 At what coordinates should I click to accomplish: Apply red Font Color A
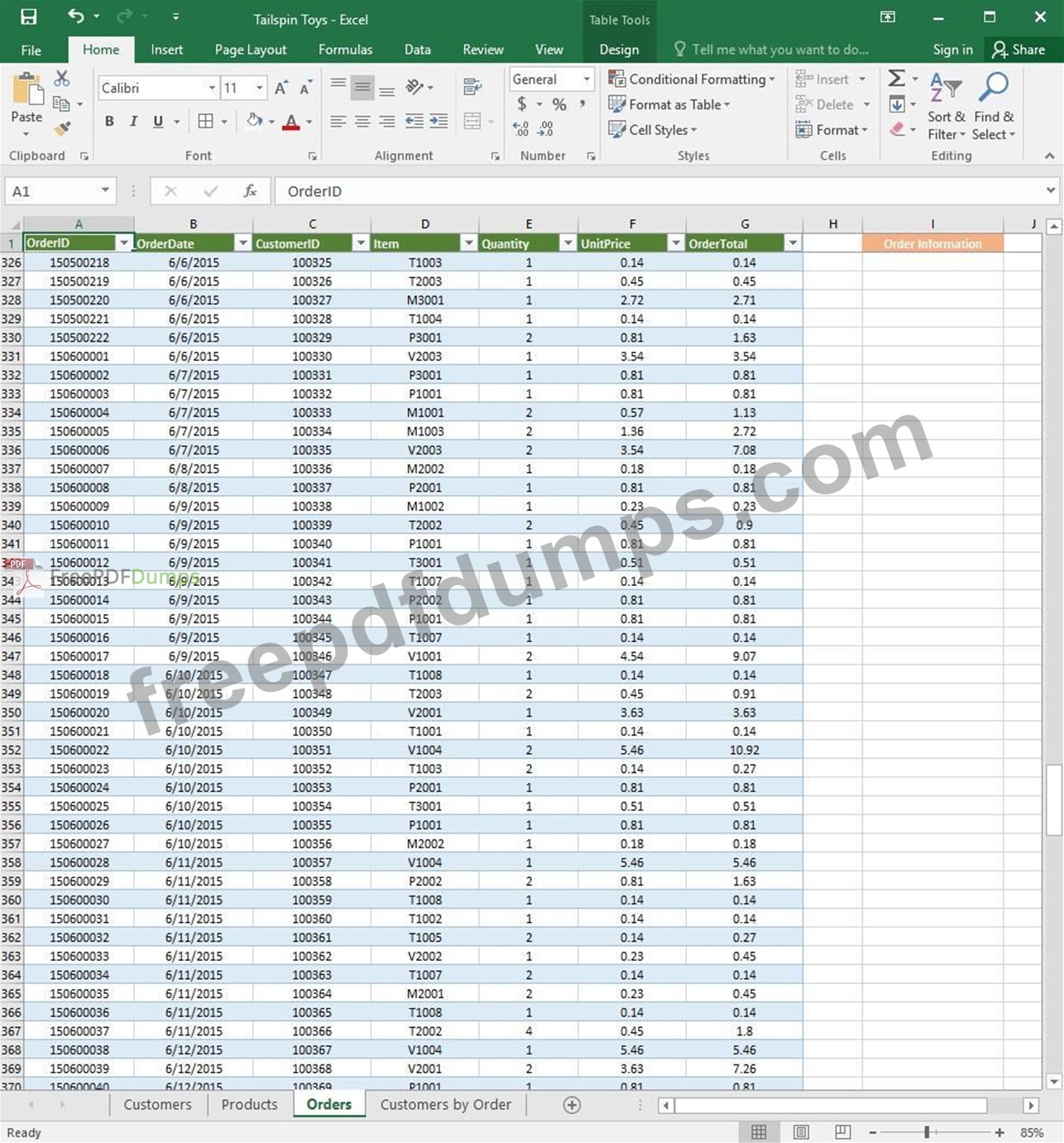(x=291, y=122)
